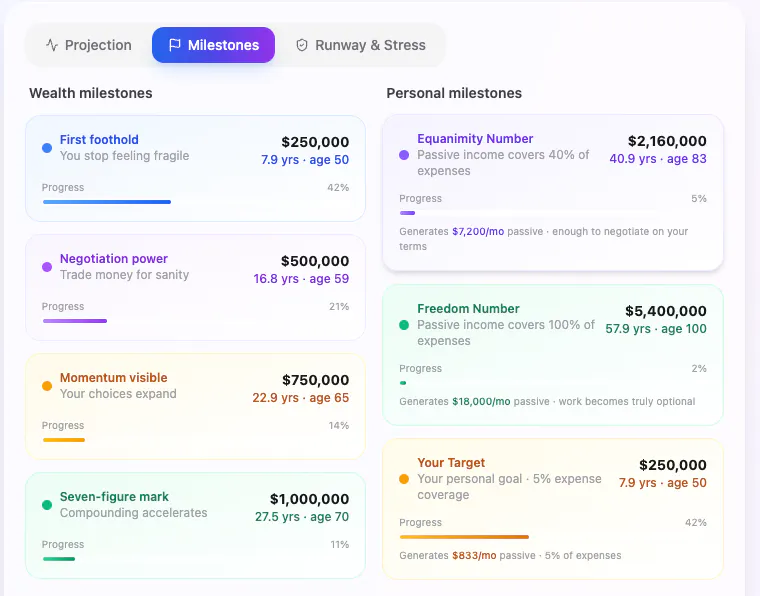Click the pulse icon on Projection tab
Viewport: 760px width, 596px height.
pos(52,45)
